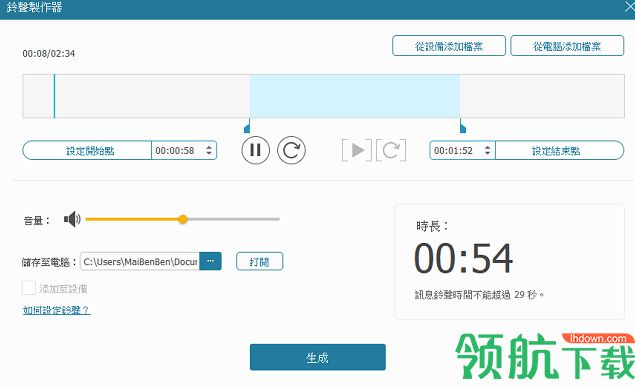Increase the start time 00:00:58 with the up arrow
The image size is (635, 386).
click(x=209, y=147)
